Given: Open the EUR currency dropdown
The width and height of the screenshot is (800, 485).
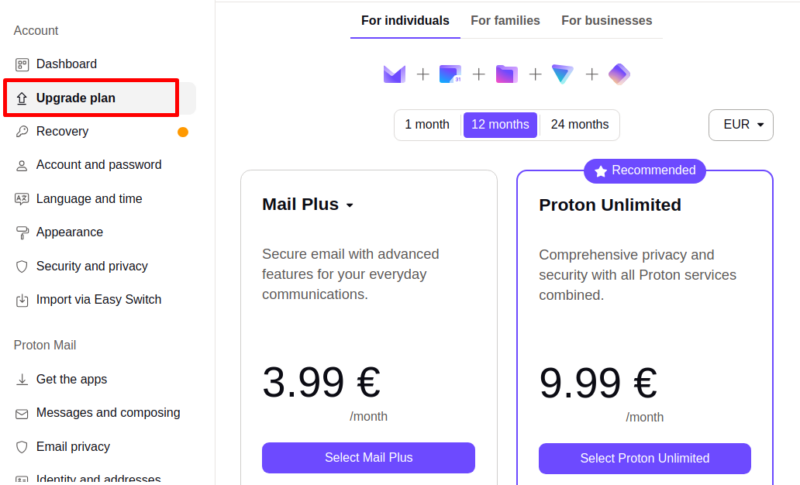Looking at the screenshot, I should pos(741,125).
